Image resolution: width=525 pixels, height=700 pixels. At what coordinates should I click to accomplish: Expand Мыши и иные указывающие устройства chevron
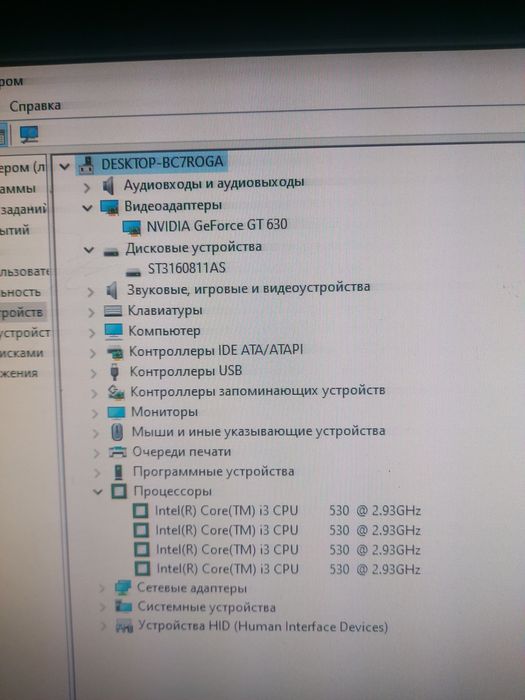[96, 433]
